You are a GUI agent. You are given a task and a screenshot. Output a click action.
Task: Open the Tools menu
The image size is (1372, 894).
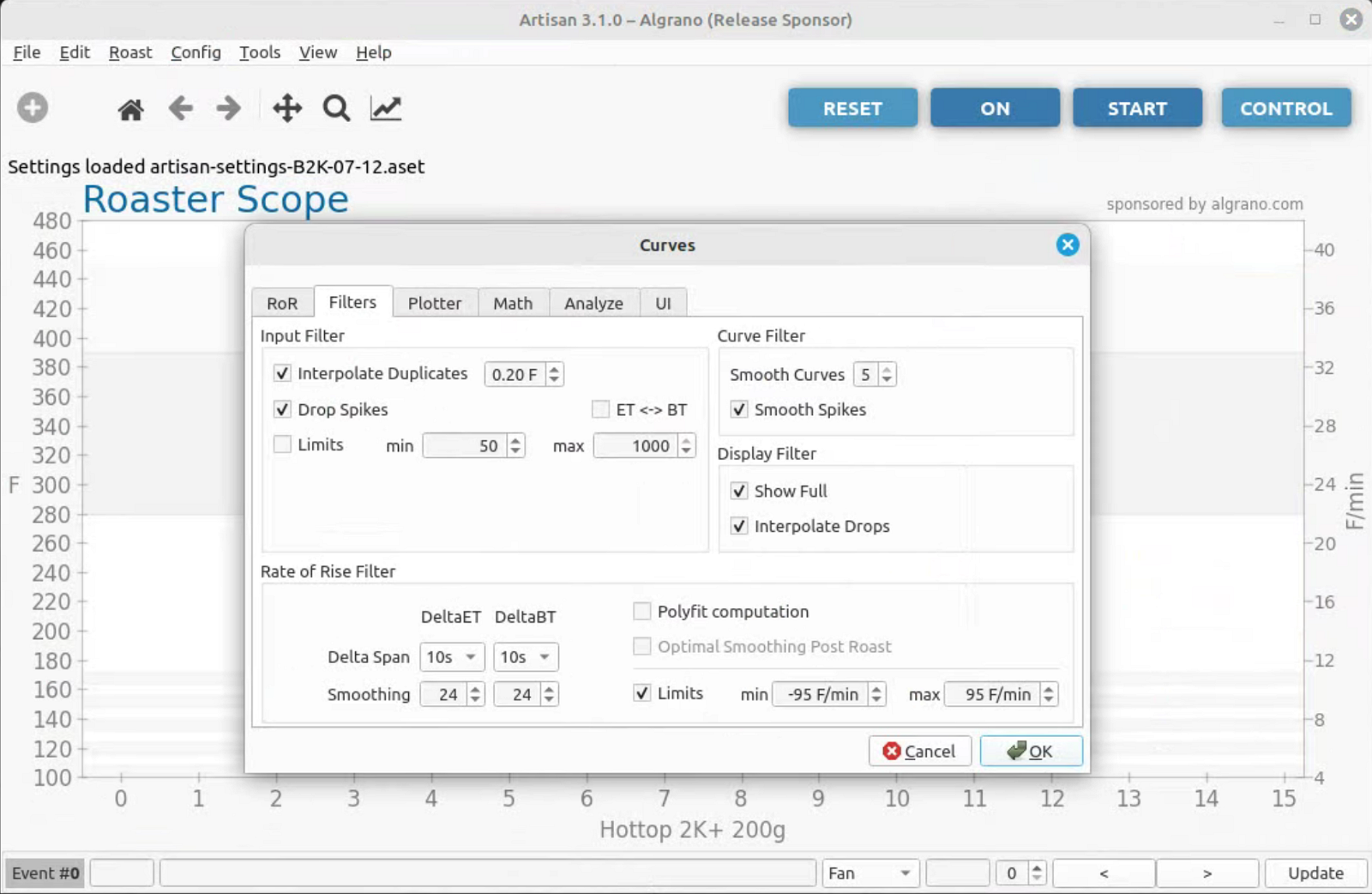(x=260, y=52)
